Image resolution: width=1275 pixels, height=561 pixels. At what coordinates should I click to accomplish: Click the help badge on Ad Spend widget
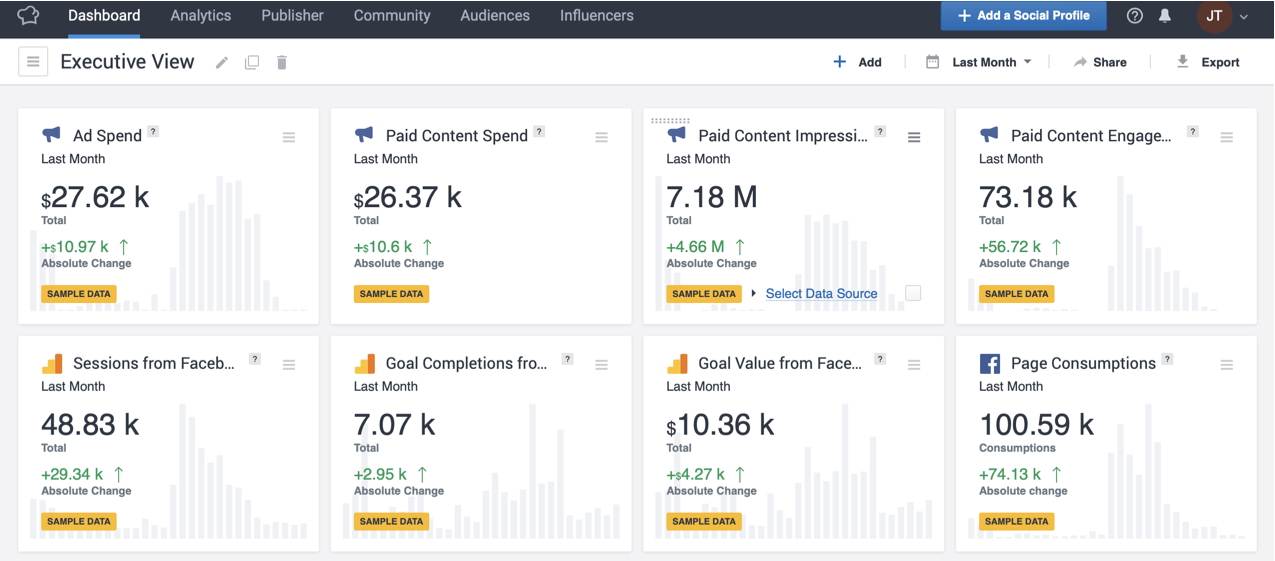(x=153, y=132)
